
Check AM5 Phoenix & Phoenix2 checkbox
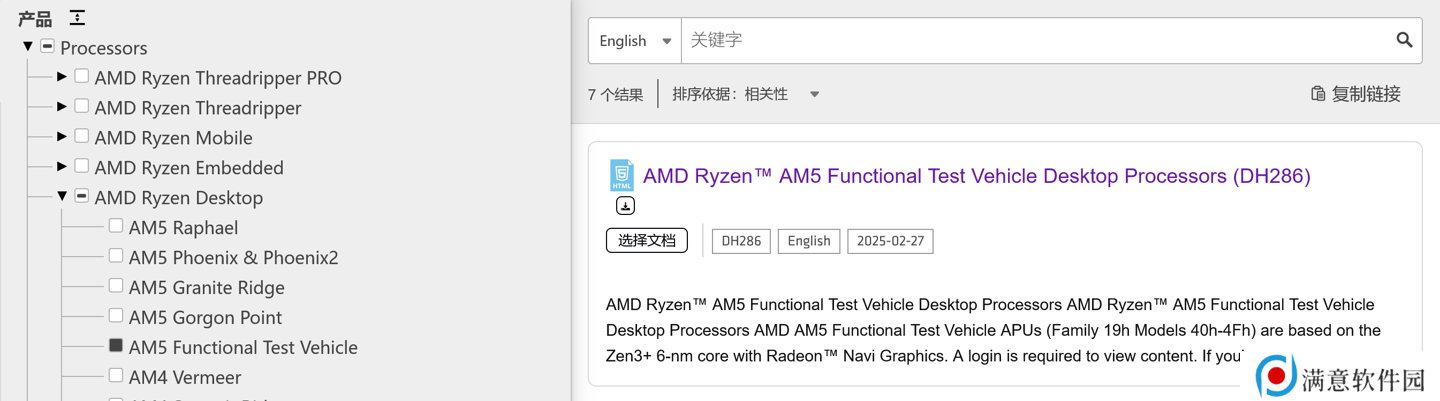[x=116, y=256]
